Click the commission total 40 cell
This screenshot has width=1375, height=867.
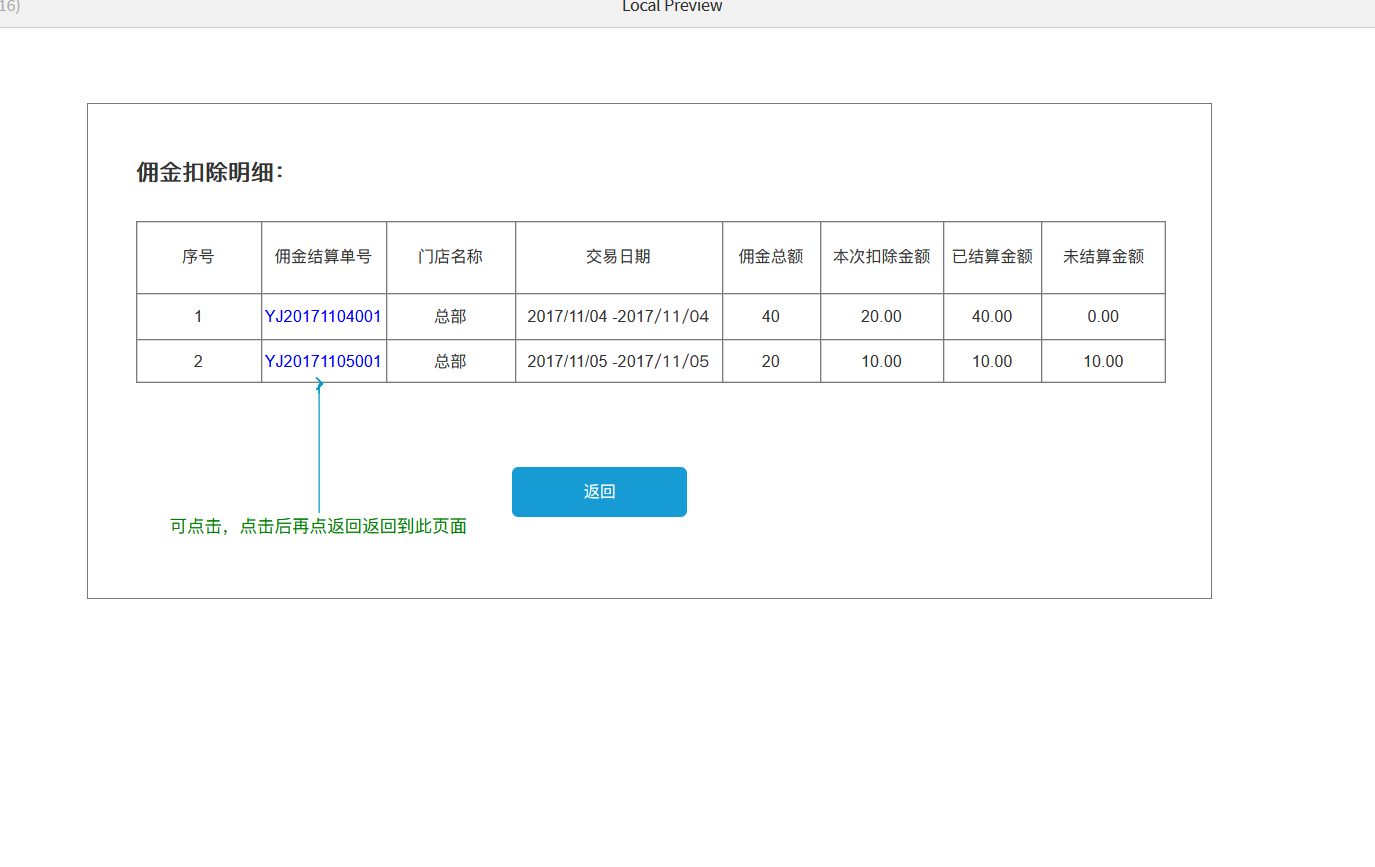tap(771, 316)
